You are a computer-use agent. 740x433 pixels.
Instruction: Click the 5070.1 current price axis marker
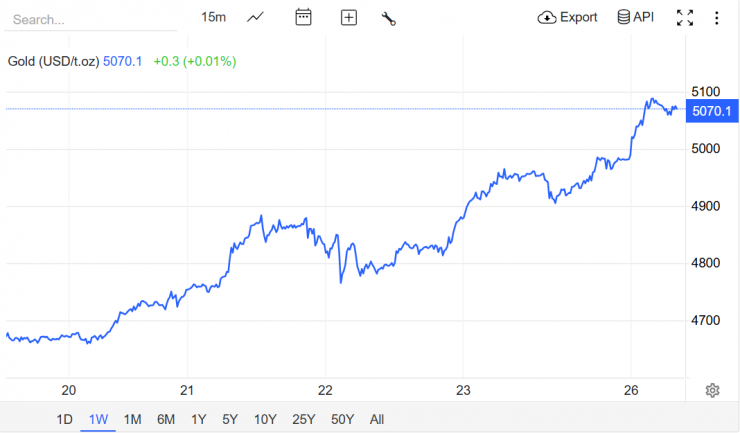tap(712, 111)
